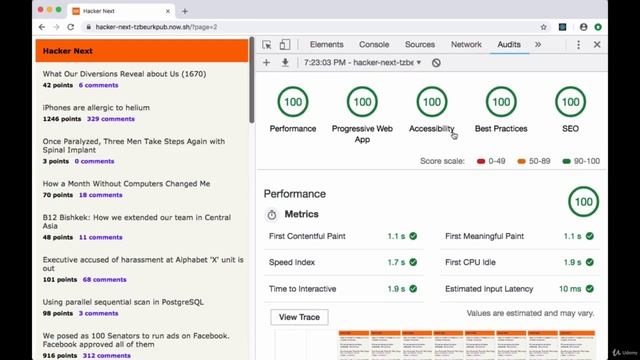640x360 pixels.
Task: Switch to the Network tab
Action: point(466,44)
